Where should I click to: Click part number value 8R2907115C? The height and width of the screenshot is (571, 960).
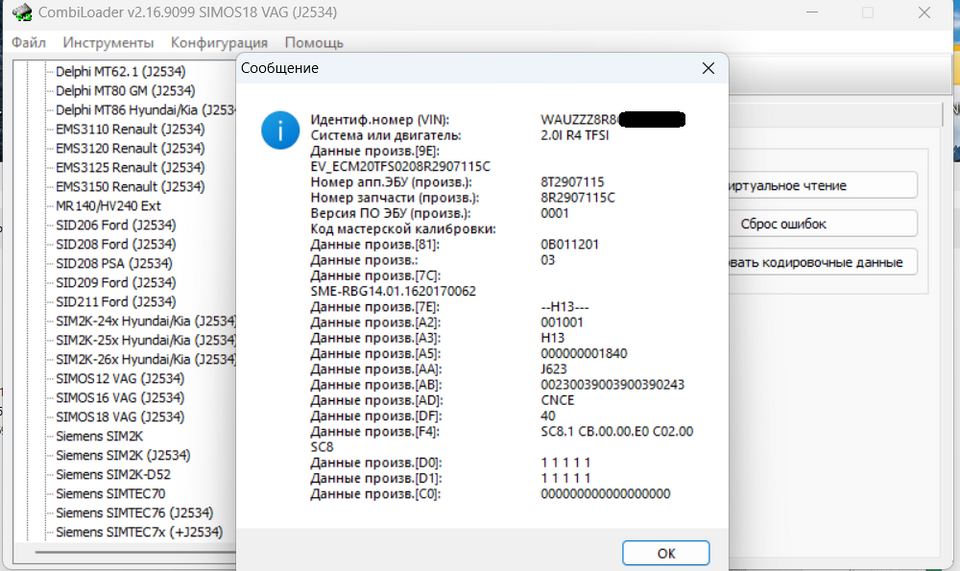(x=578, y=198)
